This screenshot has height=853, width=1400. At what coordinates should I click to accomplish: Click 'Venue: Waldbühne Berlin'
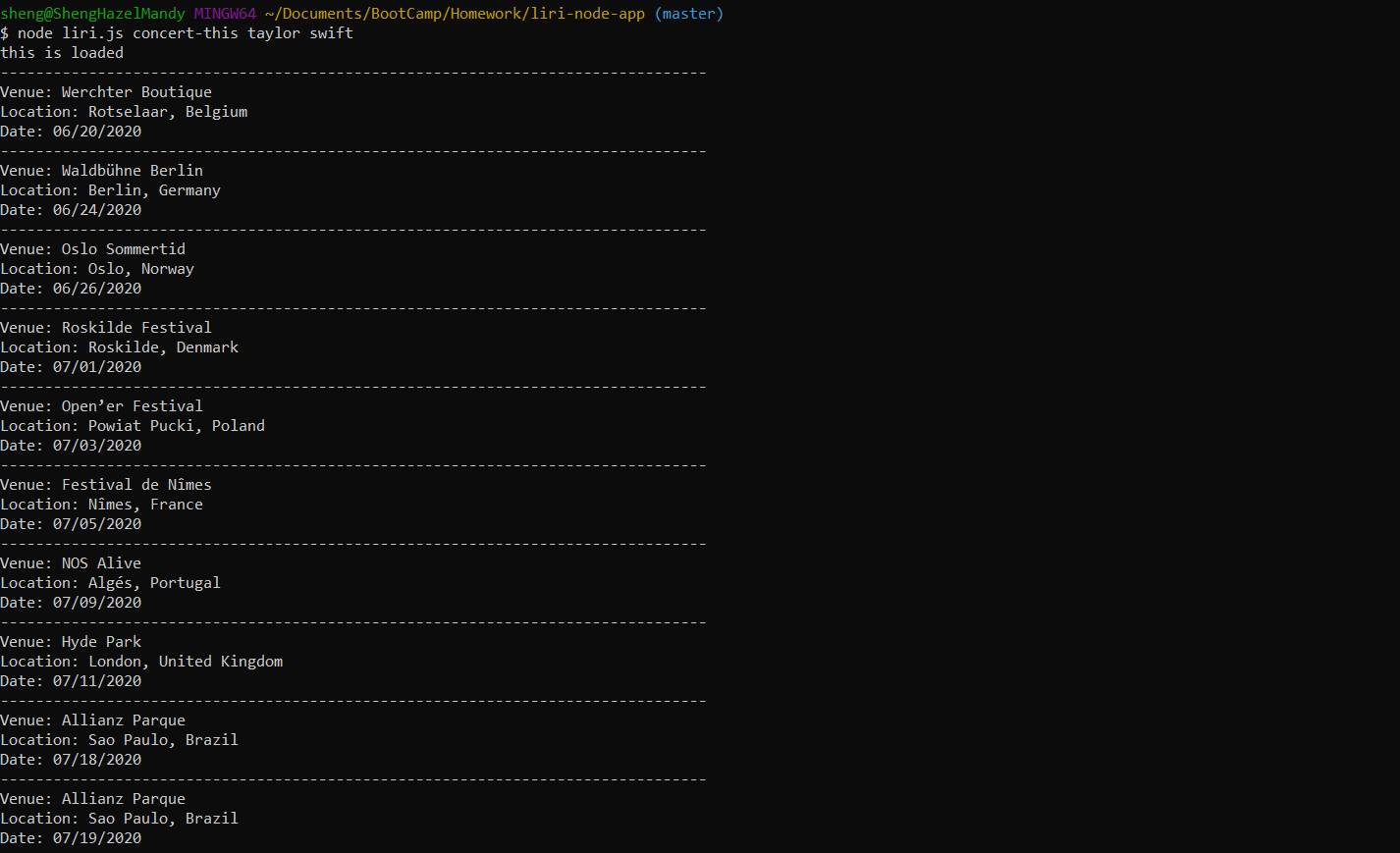coord(101,170)
